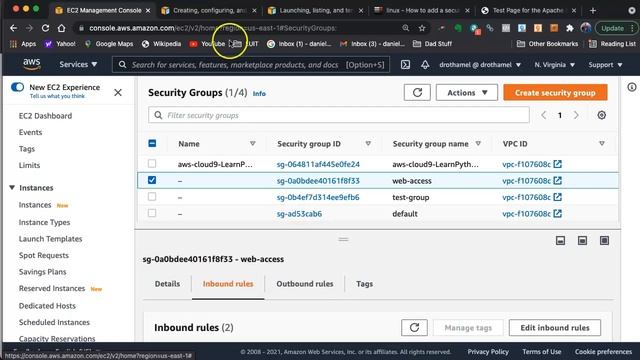Open AWS CloudShell icon in top bar
This screenshot has height=360, width=640.
point(405,64)
